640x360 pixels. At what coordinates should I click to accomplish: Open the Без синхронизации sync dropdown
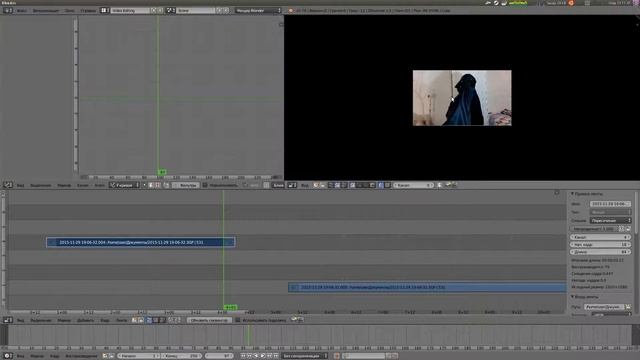(304, 356)
